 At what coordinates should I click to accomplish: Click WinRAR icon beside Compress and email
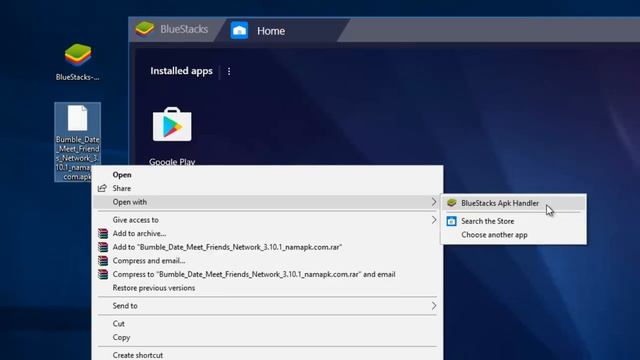click(103, 260)
